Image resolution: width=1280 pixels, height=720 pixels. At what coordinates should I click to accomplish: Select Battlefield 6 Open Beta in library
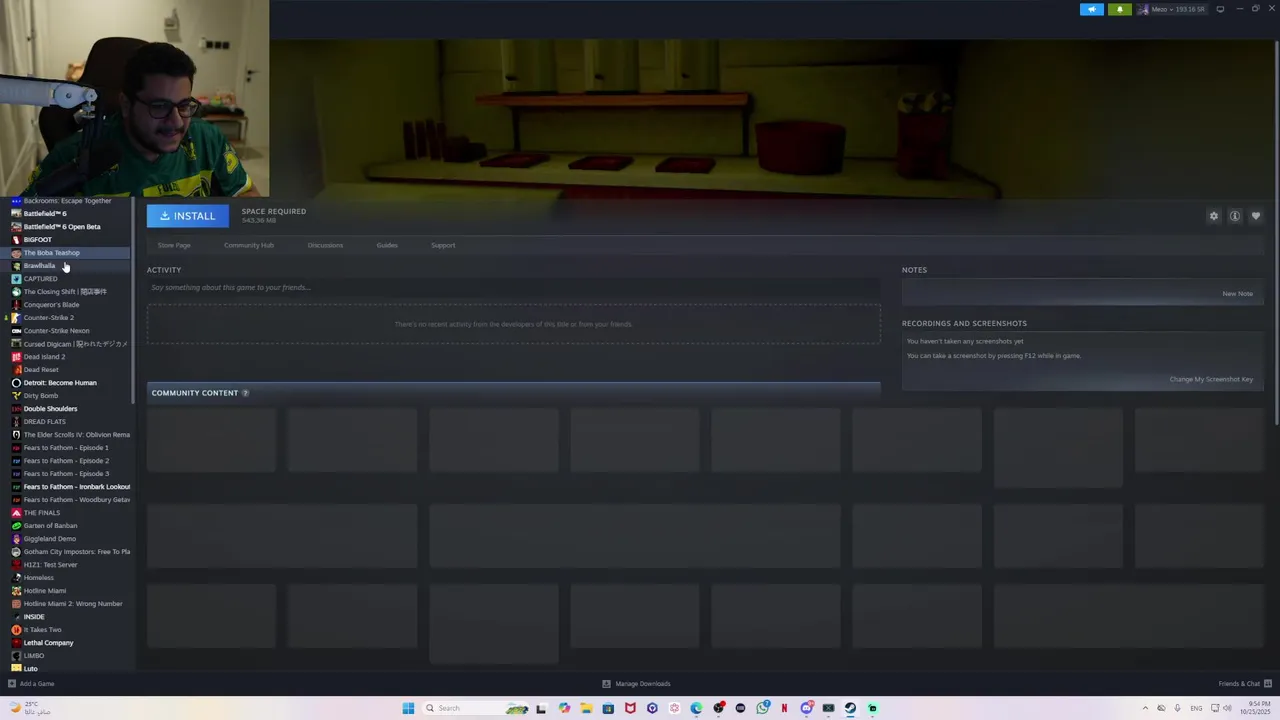(66, 227)
